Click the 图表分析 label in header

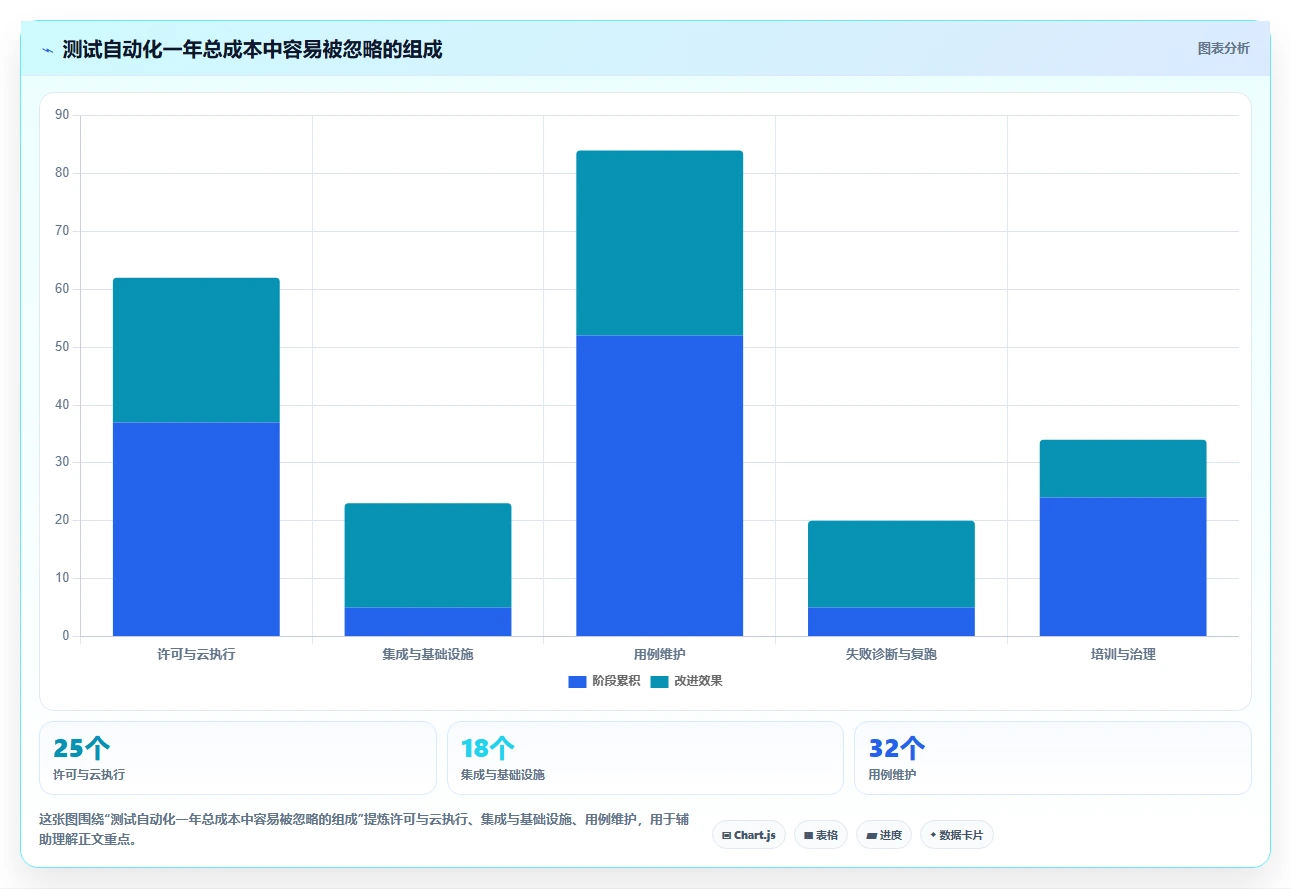coord(1223,48)
